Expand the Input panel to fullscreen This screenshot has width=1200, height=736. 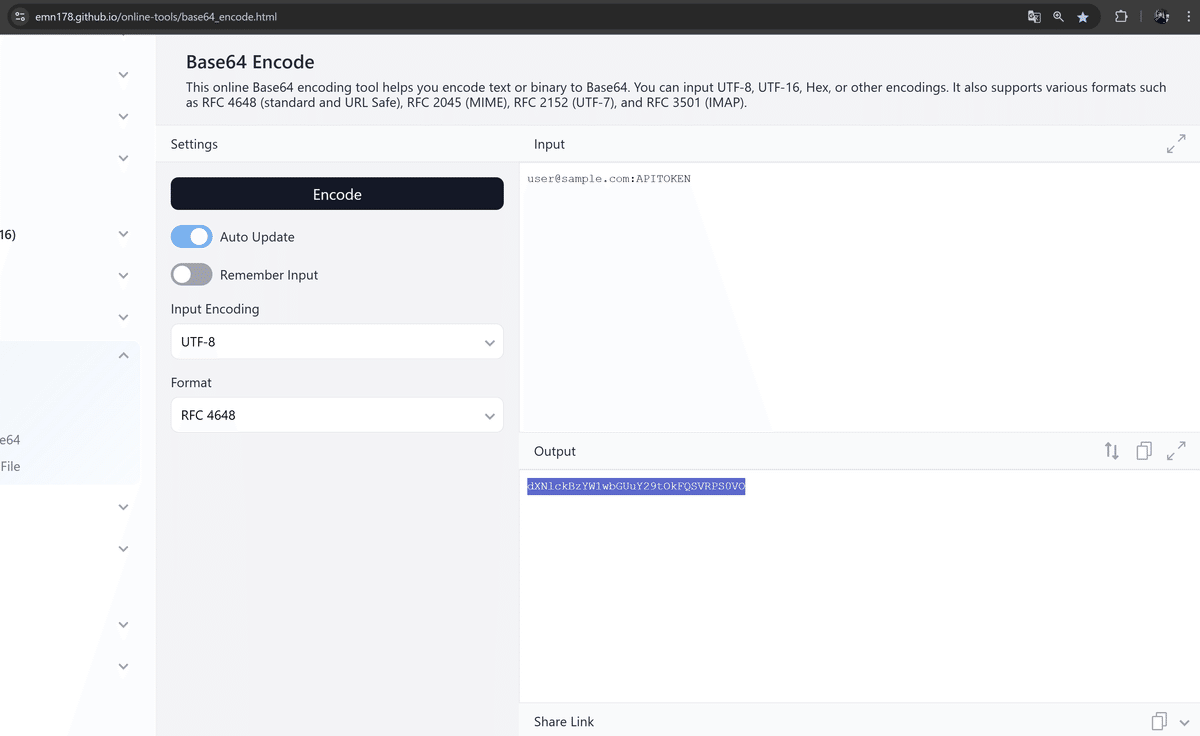1176,144
